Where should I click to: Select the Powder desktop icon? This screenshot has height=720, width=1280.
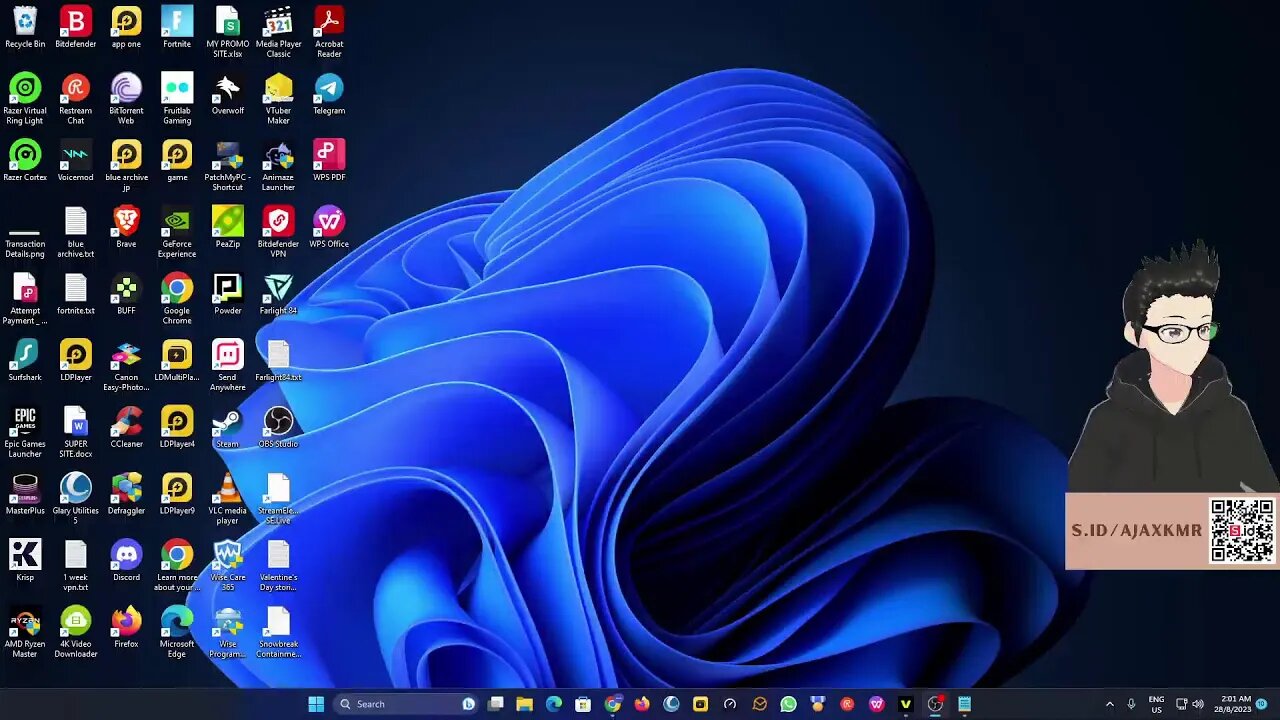(x=228, y=294)
